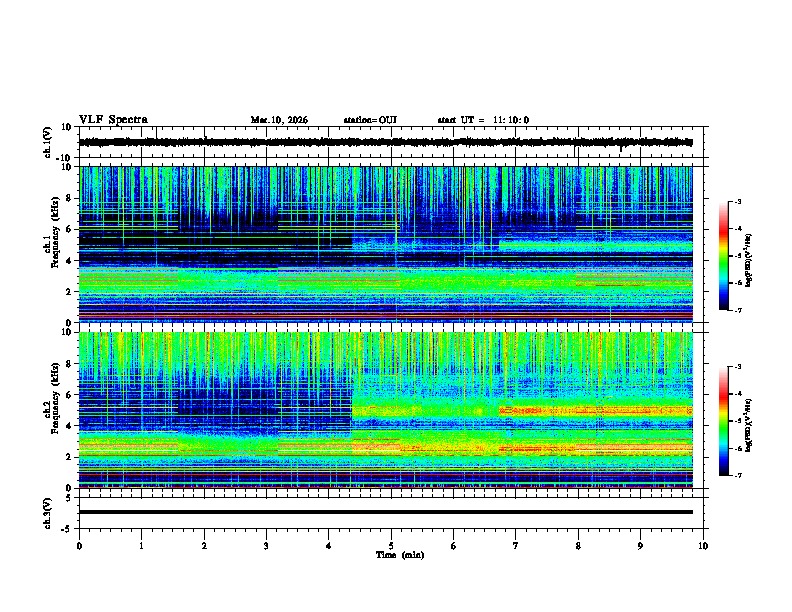Click the "2" kHz tick on ch.2 spectrogram axis
This screenshot has height=612, width=792.
pyautogui.click(x=70, y=457)
